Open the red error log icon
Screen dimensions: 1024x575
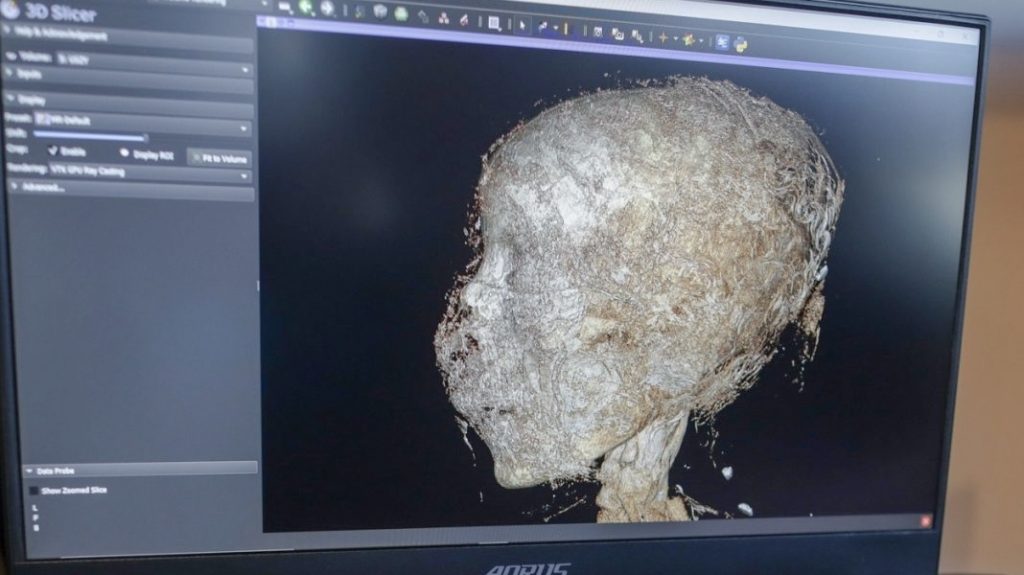[x=925, y=521]
